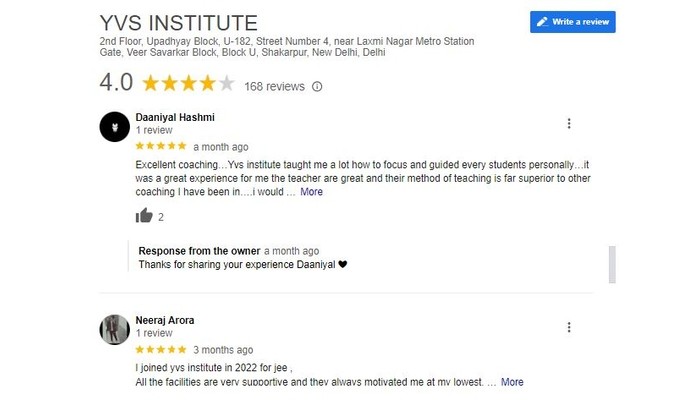Click the '3 months ago' timestamp
Screen dimensions: 700x400
click(x=223, y=350)
